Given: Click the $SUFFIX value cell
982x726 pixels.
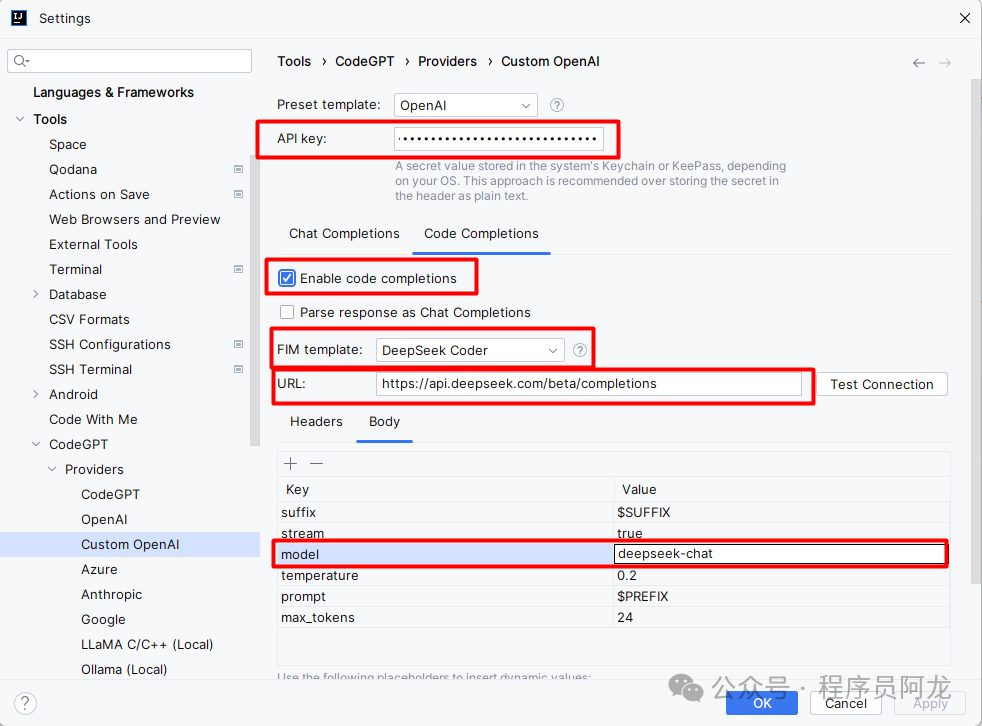Looking at the screenshot, I should (782, 512).
